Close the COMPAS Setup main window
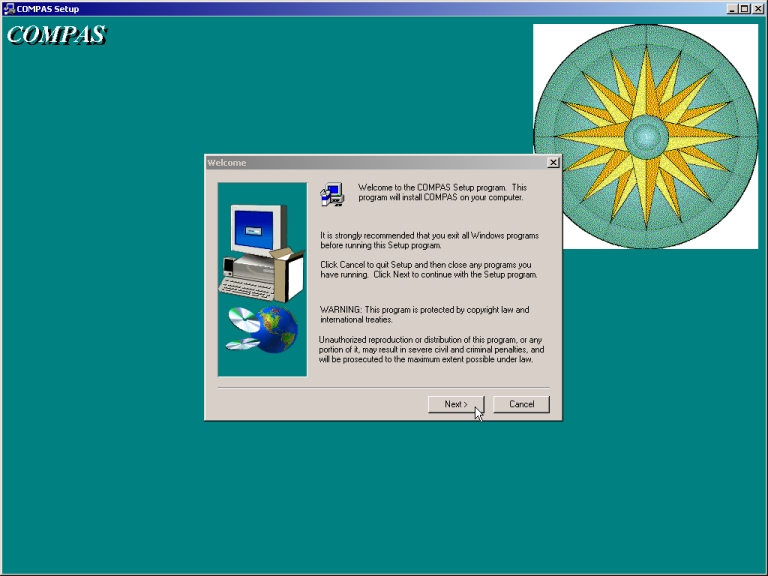Viewport: 768px width, 576px height. click(x=757, y=9)
